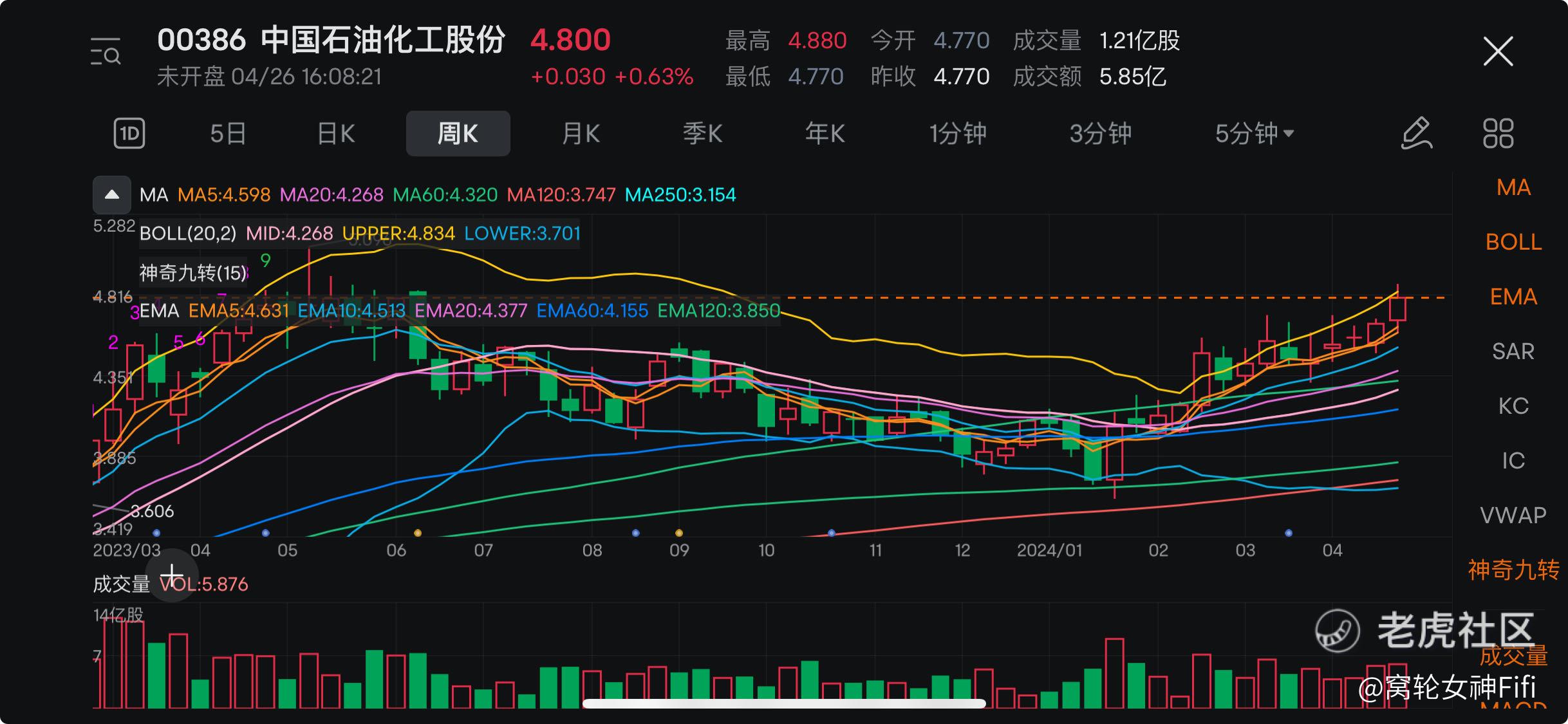Image resolution: width=1568 pixels, height=724 pixels.
Task: Click the EMA5:4.631 legend value
Action: pyautogui.click(x=238, y=311)
